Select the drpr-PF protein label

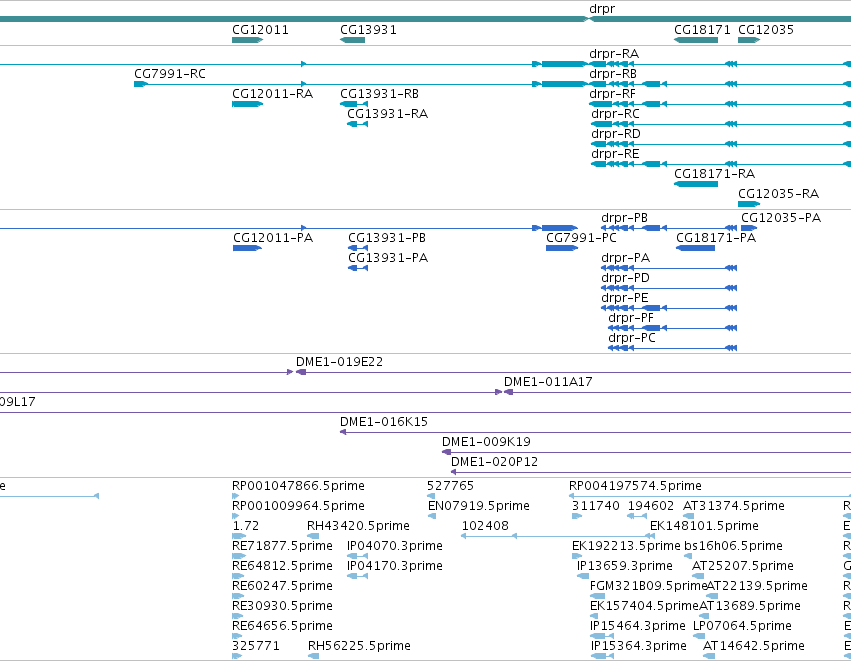coord(631,318)
